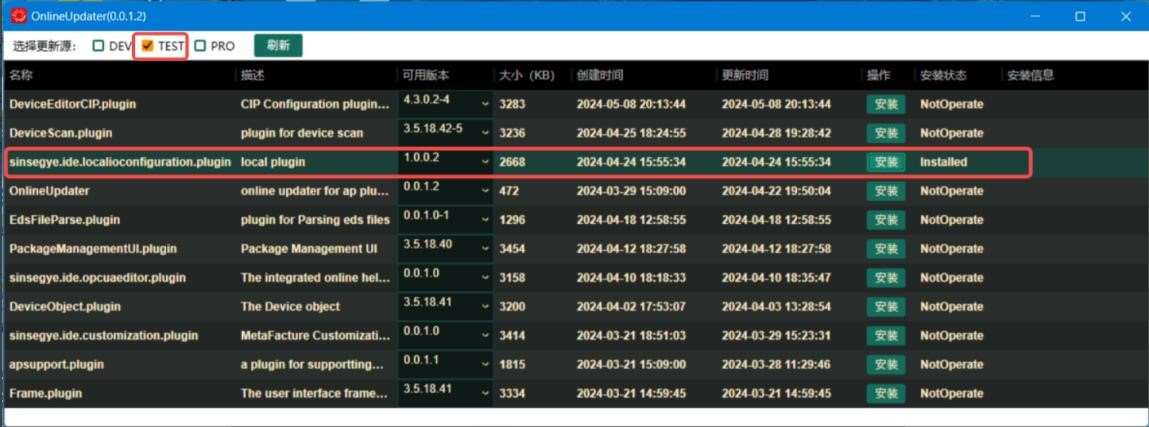
Task: Enable the DEV update source checkbox
Action: pos(98,46)
